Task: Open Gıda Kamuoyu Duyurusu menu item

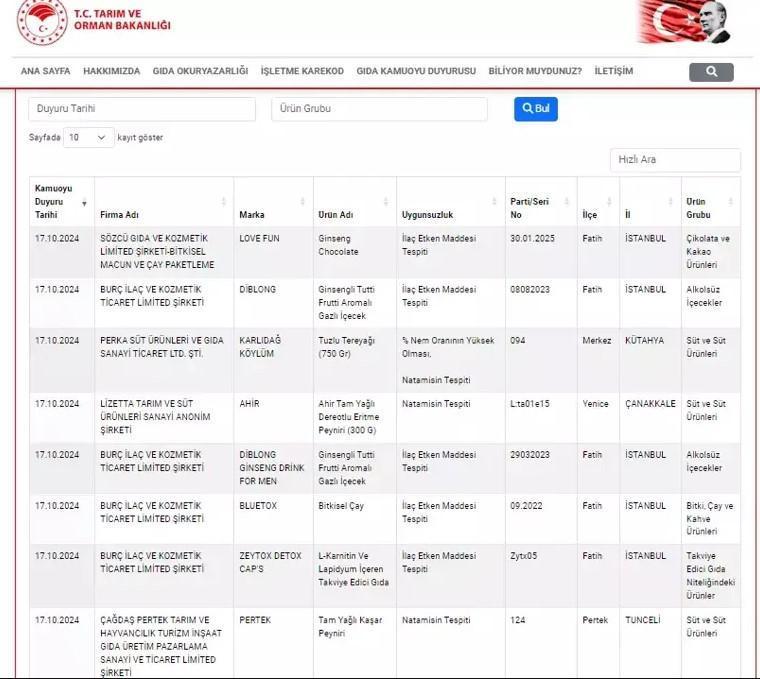Action: (416, 72)
